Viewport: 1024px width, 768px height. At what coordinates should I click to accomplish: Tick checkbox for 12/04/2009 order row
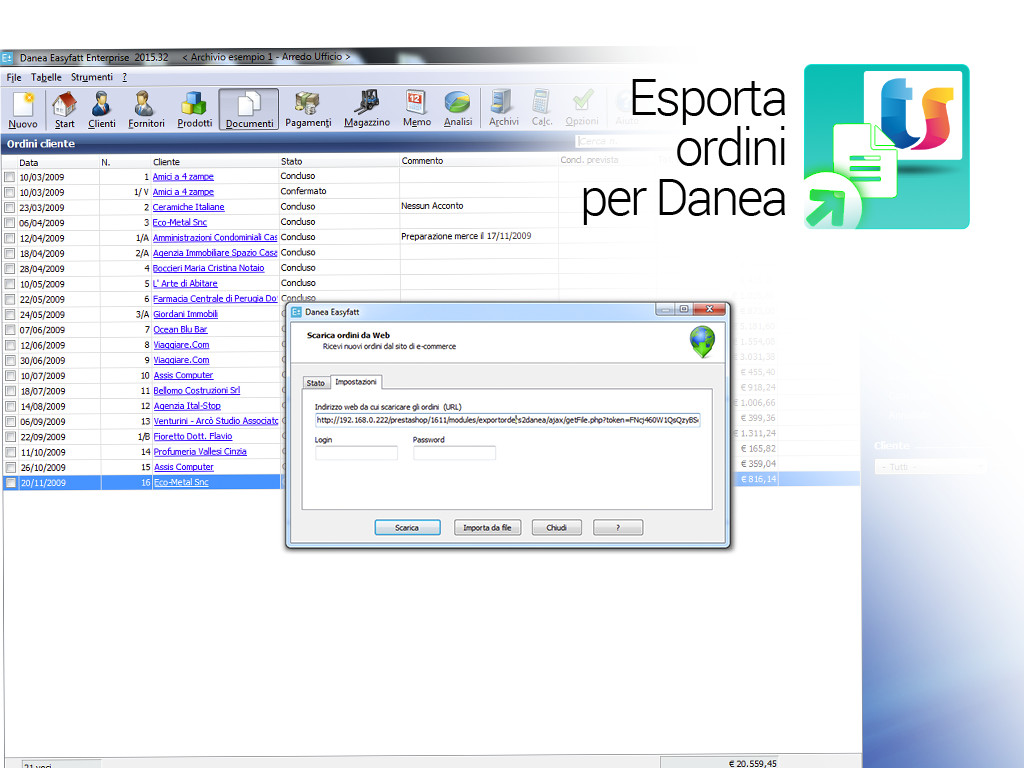point(9,238)
